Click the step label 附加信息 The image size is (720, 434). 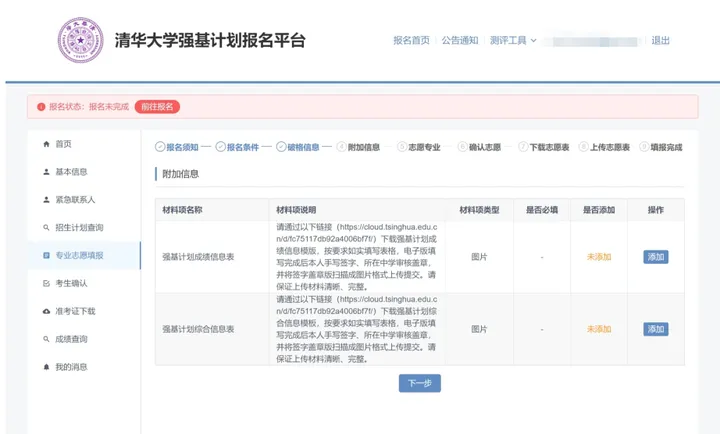point(364,147)
